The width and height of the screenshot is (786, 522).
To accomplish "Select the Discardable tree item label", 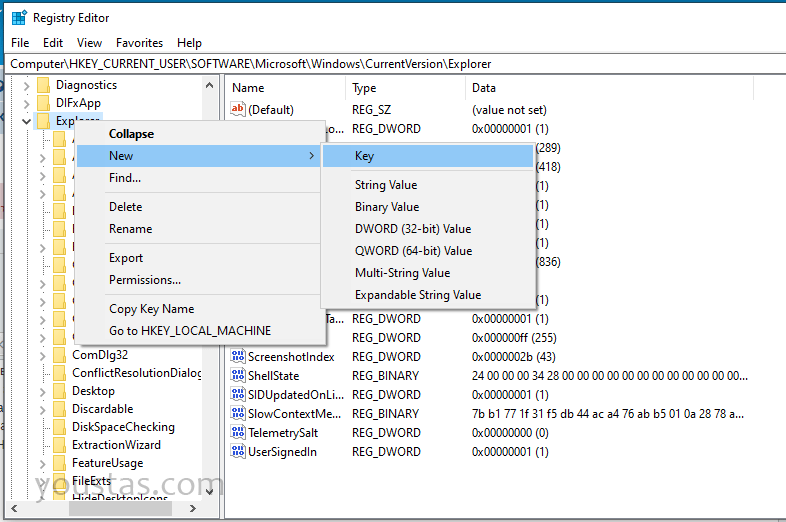I will (103, 409).
